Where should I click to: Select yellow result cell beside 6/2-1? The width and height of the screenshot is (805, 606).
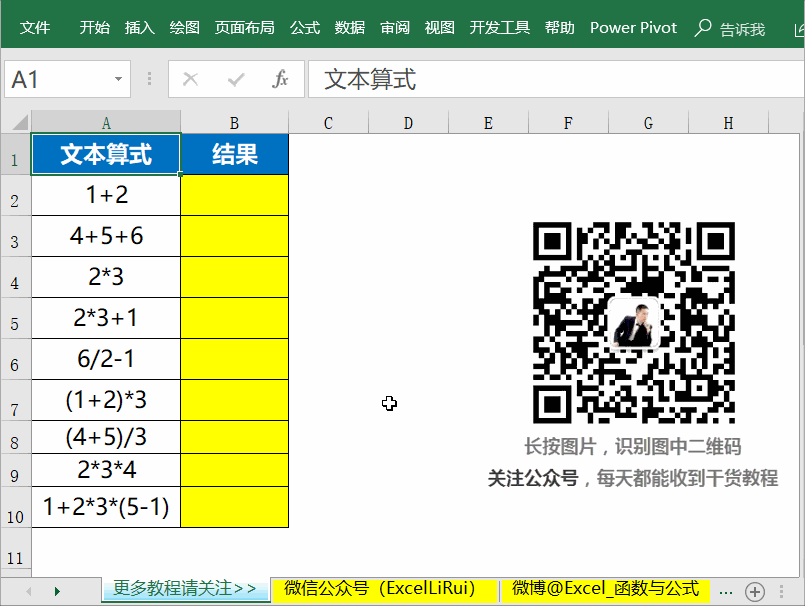pos(235,359)
